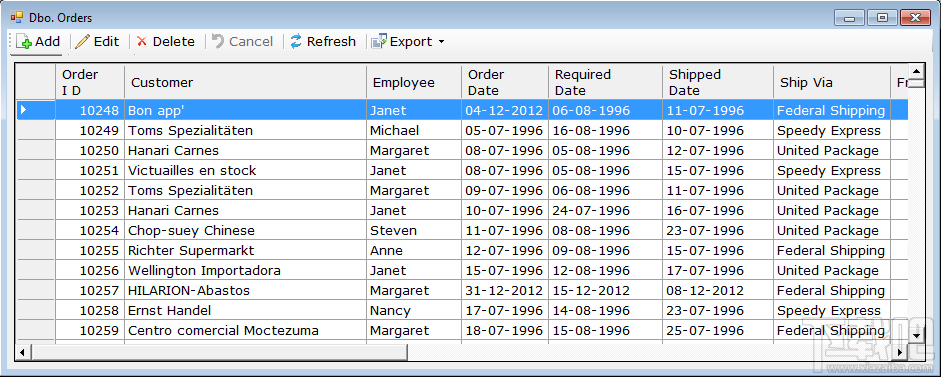The height and width of the screenshot is (378, 942).
Task: Select Wellington Importadora customer cell
Action: [245, 270]
